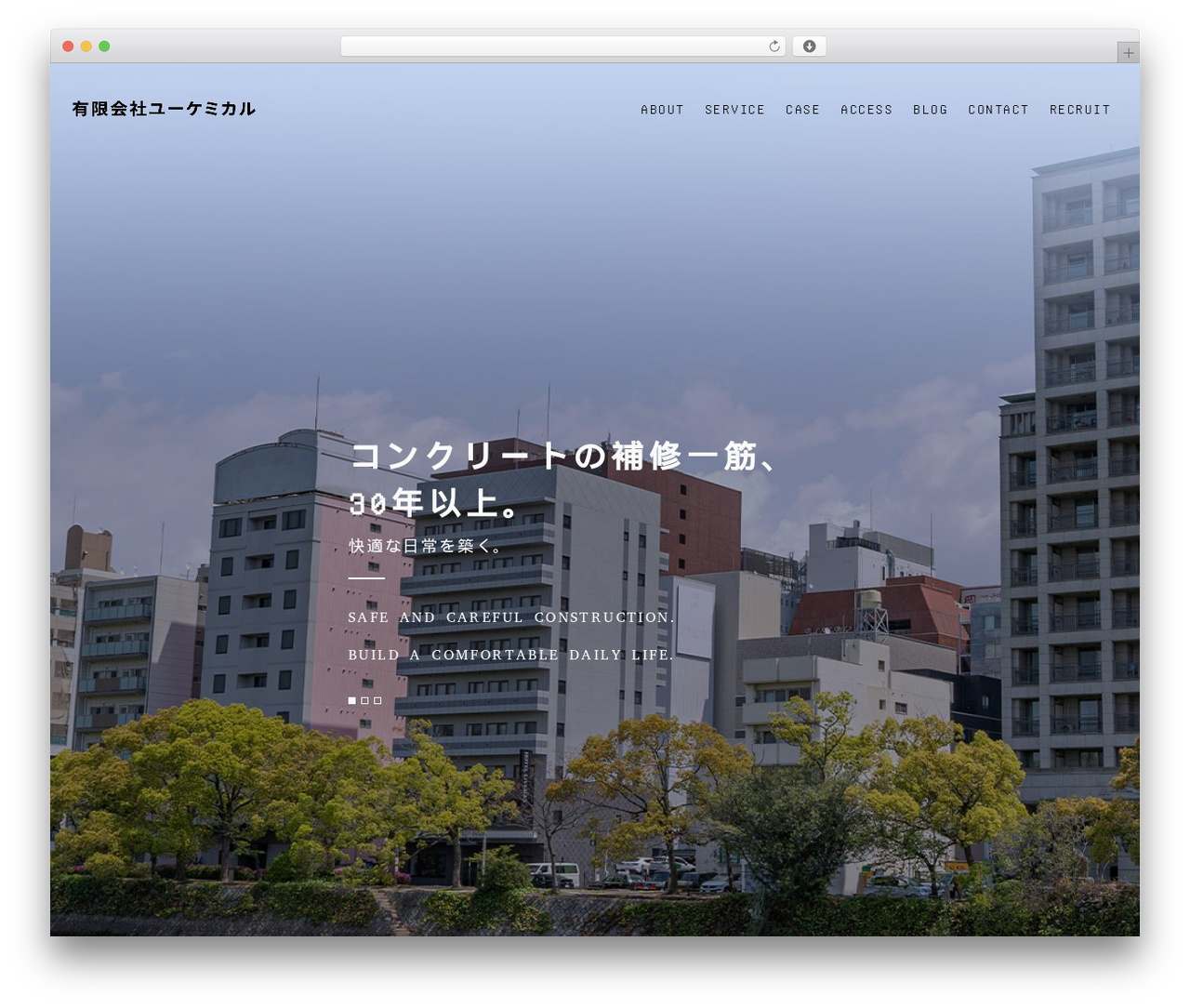
Task: Switch to the second slide indicator
Action: tap(364, 700)
